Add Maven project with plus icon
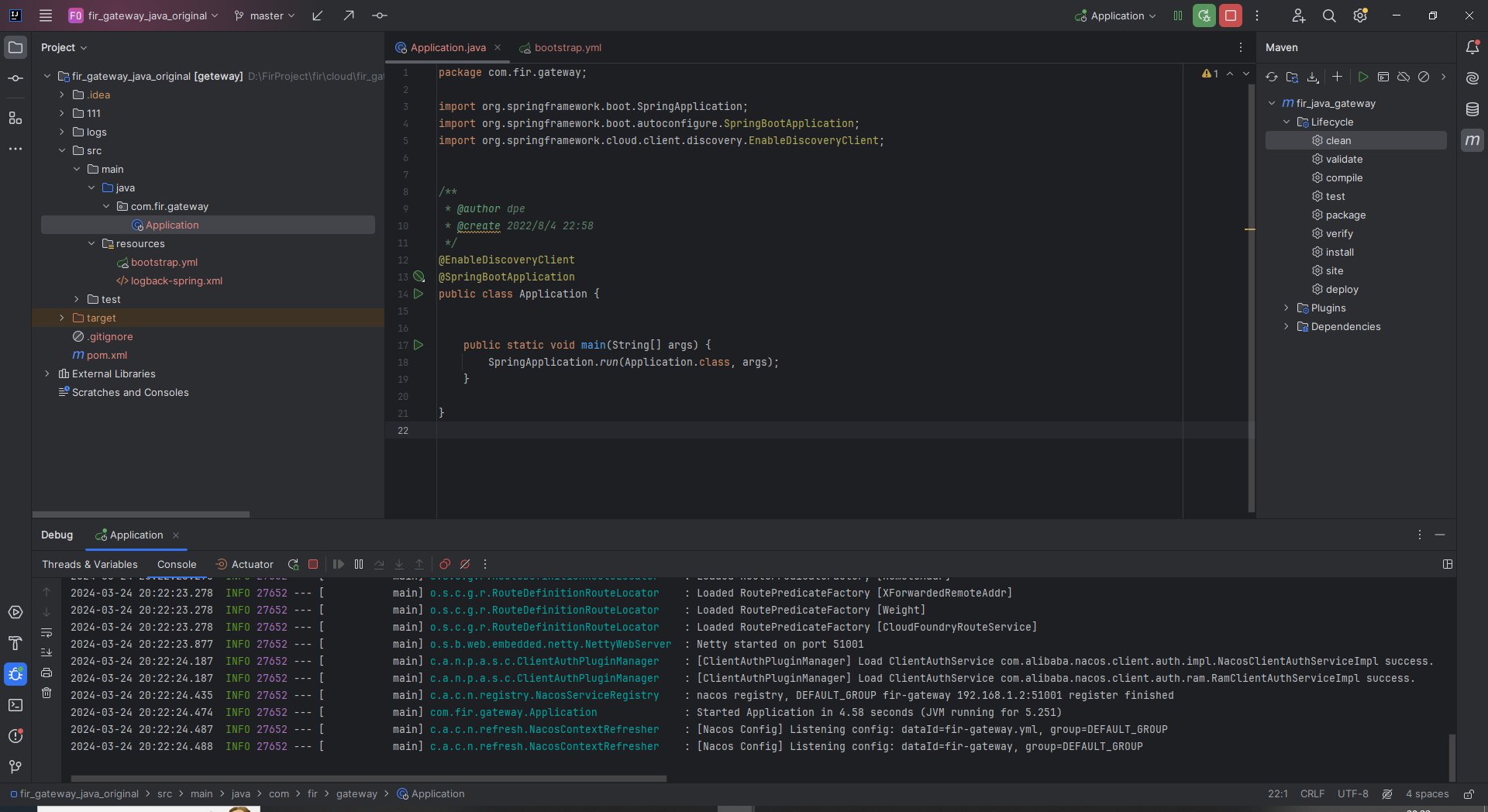 coord(1337,77)
